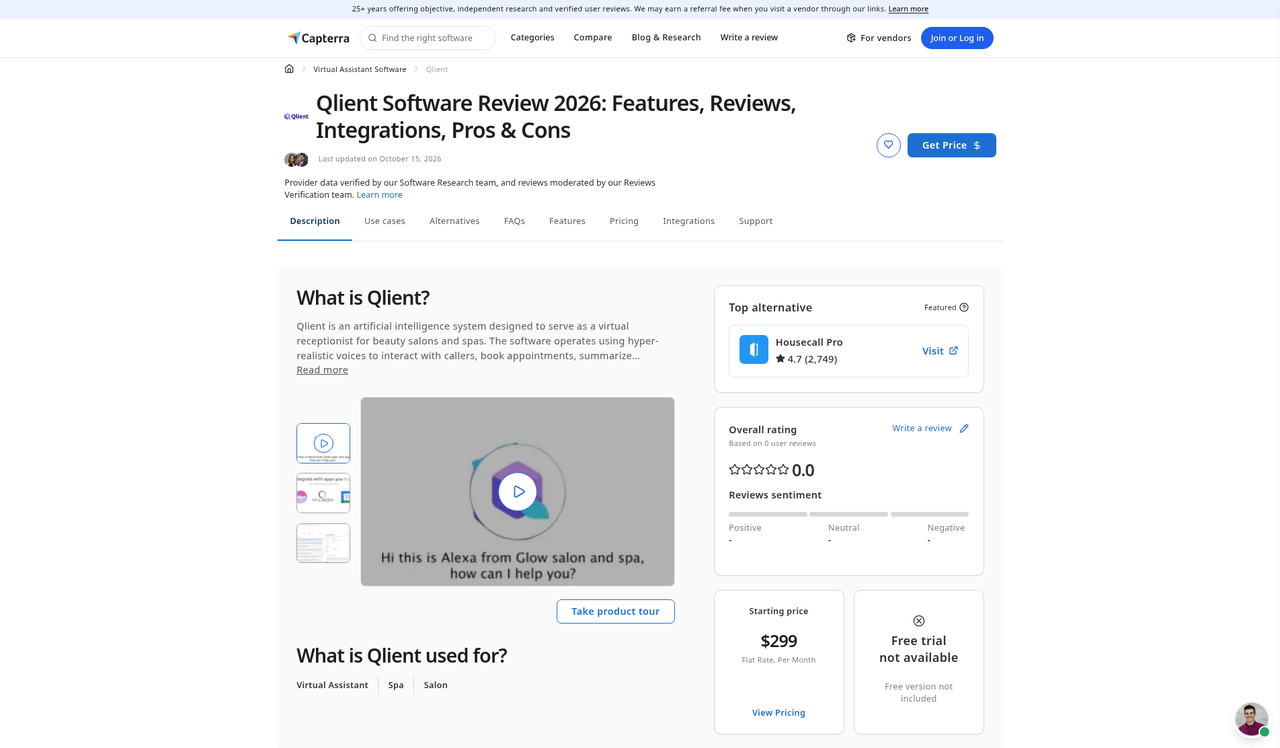The image size is (1280, 748).
Task: Click the Housecall Pro logo icon
Action: [754, 350]
